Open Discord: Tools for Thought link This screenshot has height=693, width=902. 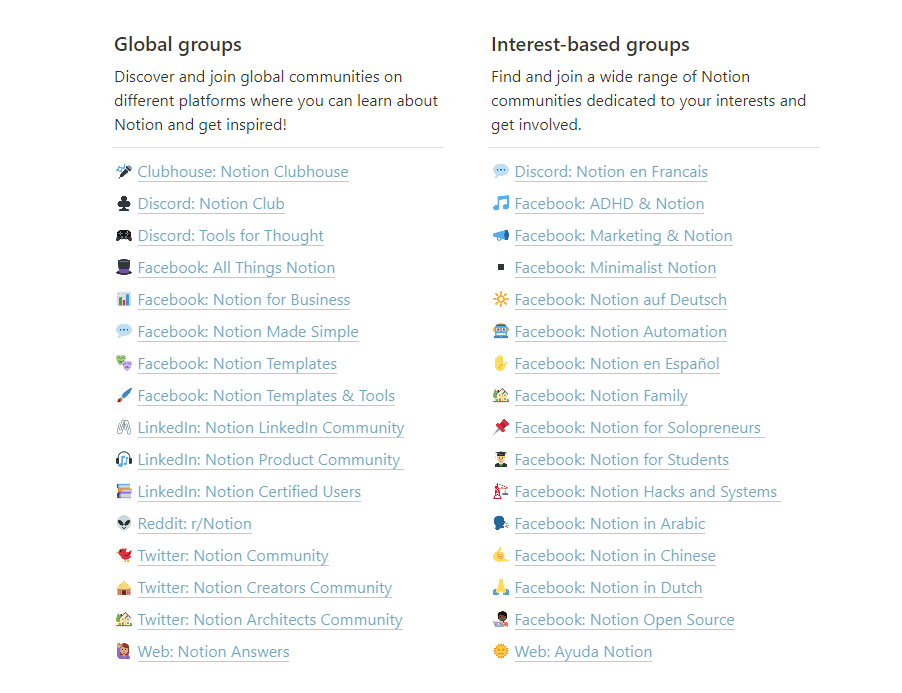[x=231, y=236]
